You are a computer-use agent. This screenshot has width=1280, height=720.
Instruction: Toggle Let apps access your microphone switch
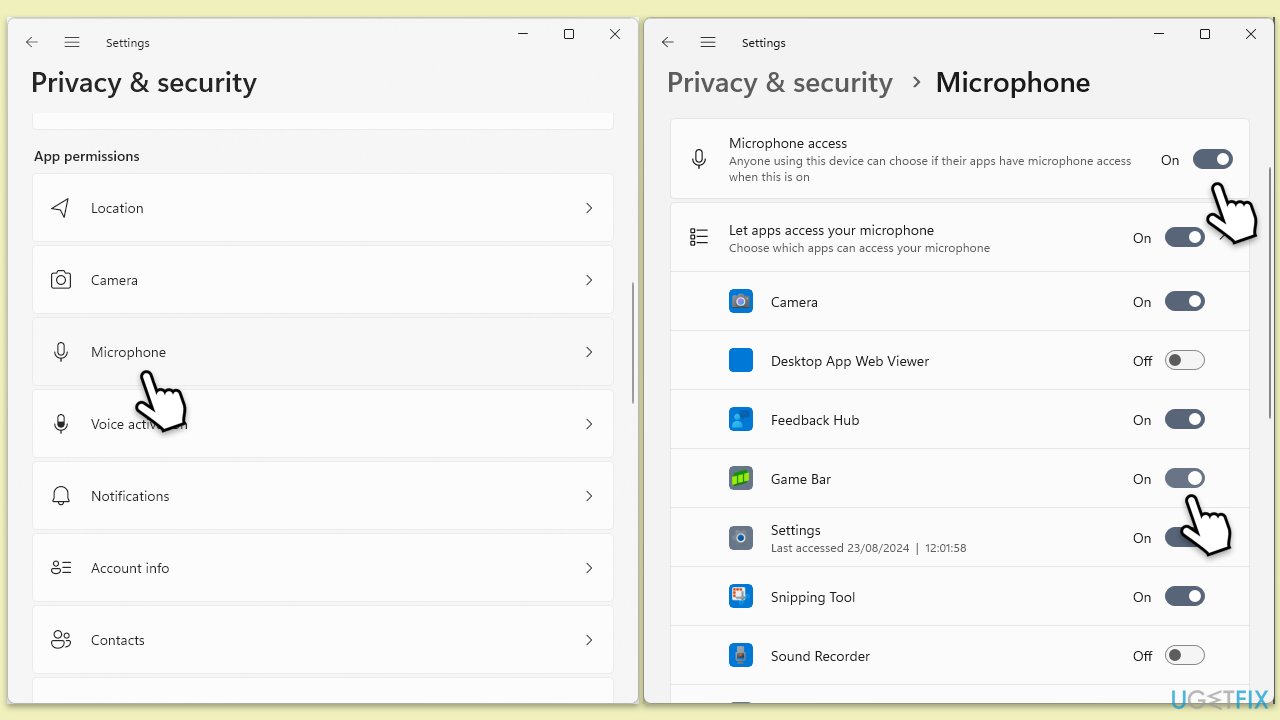pos(1185,238)
